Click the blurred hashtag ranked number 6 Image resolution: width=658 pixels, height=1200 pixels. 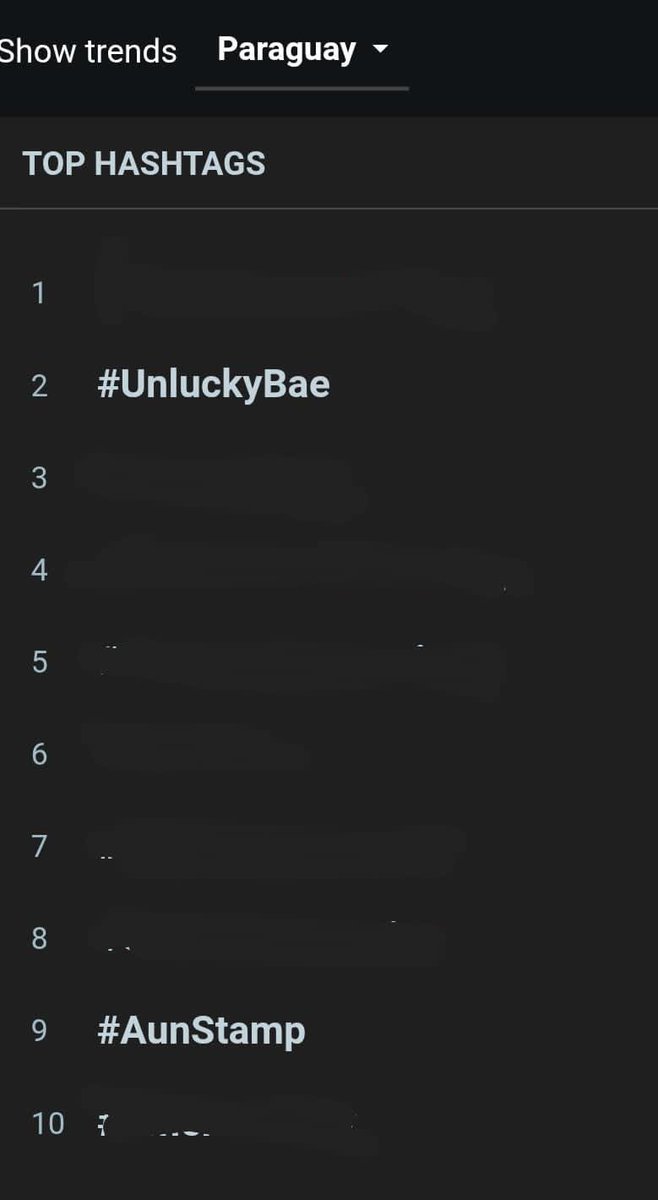(x=195, y=752)
